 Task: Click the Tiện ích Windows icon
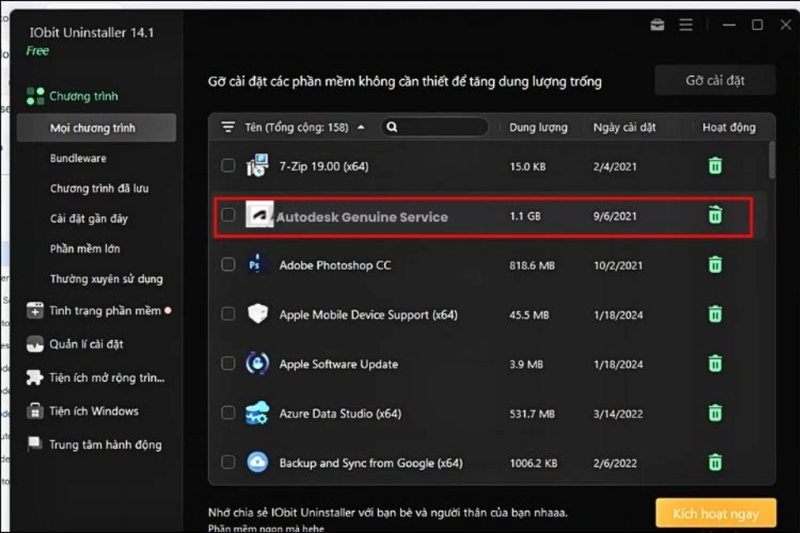click(35, 411)
